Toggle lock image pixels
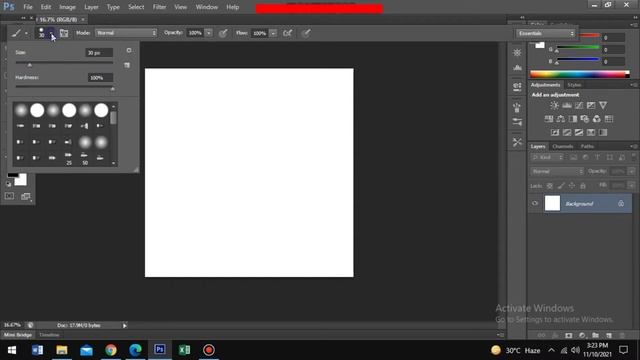The height and width of the screenshot is (360, 640). pos(561,186)
